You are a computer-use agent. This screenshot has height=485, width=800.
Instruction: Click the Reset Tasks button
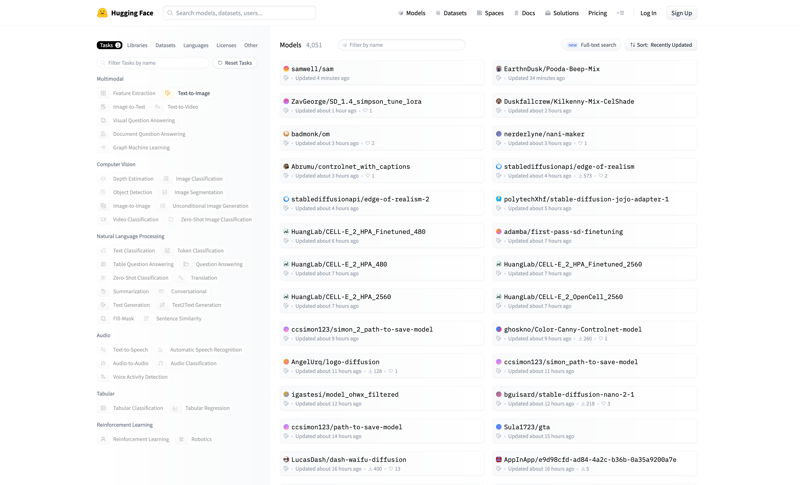pos(235,63)
